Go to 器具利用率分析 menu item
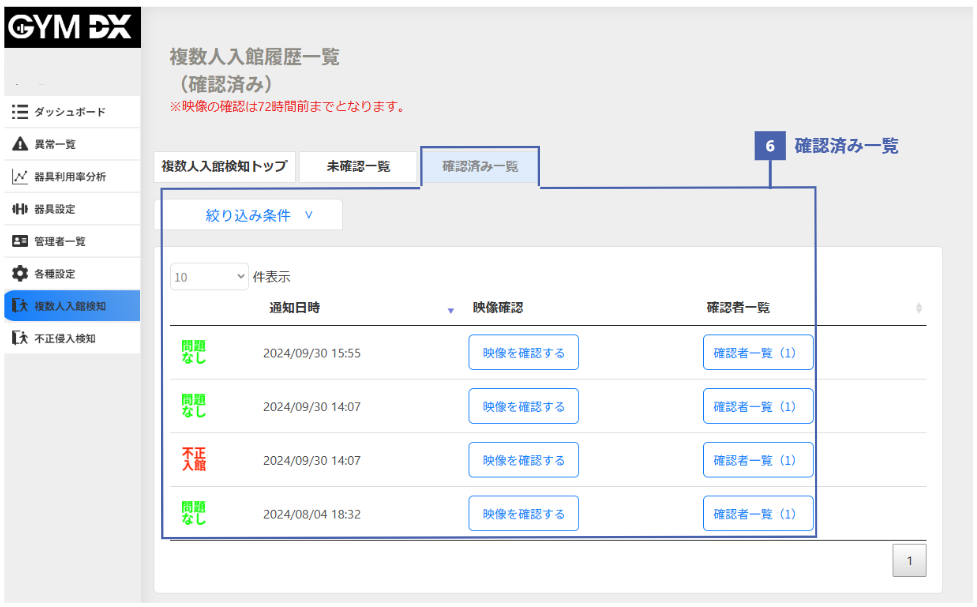Image resolution: width=977 pixels, height=607 pixels. [72, 176]
